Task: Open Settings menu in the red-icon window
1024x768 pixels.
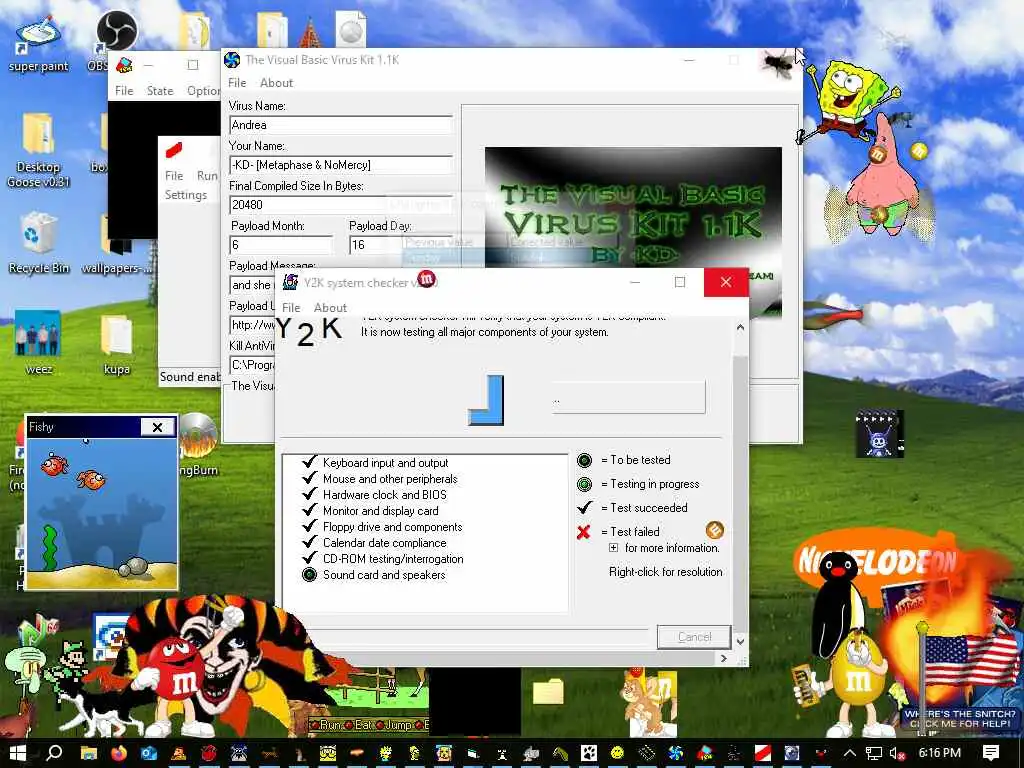Action: point(185,195)
